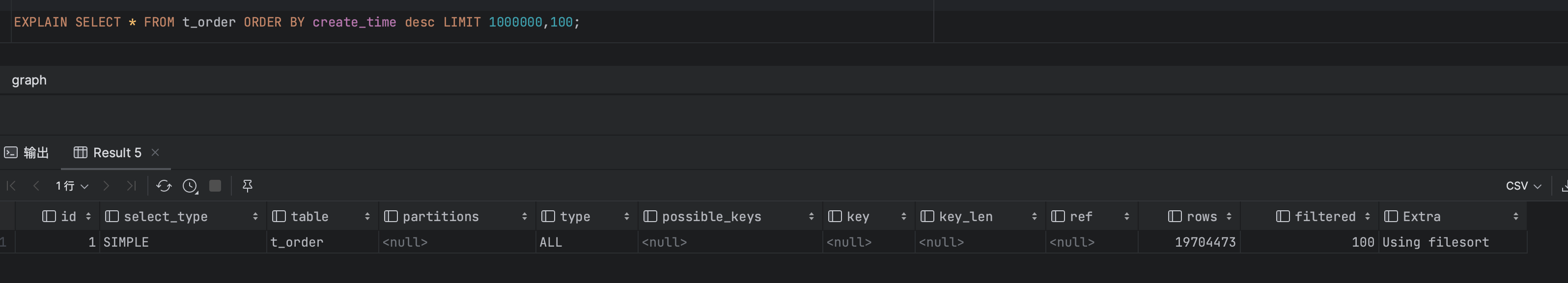1568x283 pixels.
Task: Sort by the Extra column arrows
Action: tap(1515, 217)
